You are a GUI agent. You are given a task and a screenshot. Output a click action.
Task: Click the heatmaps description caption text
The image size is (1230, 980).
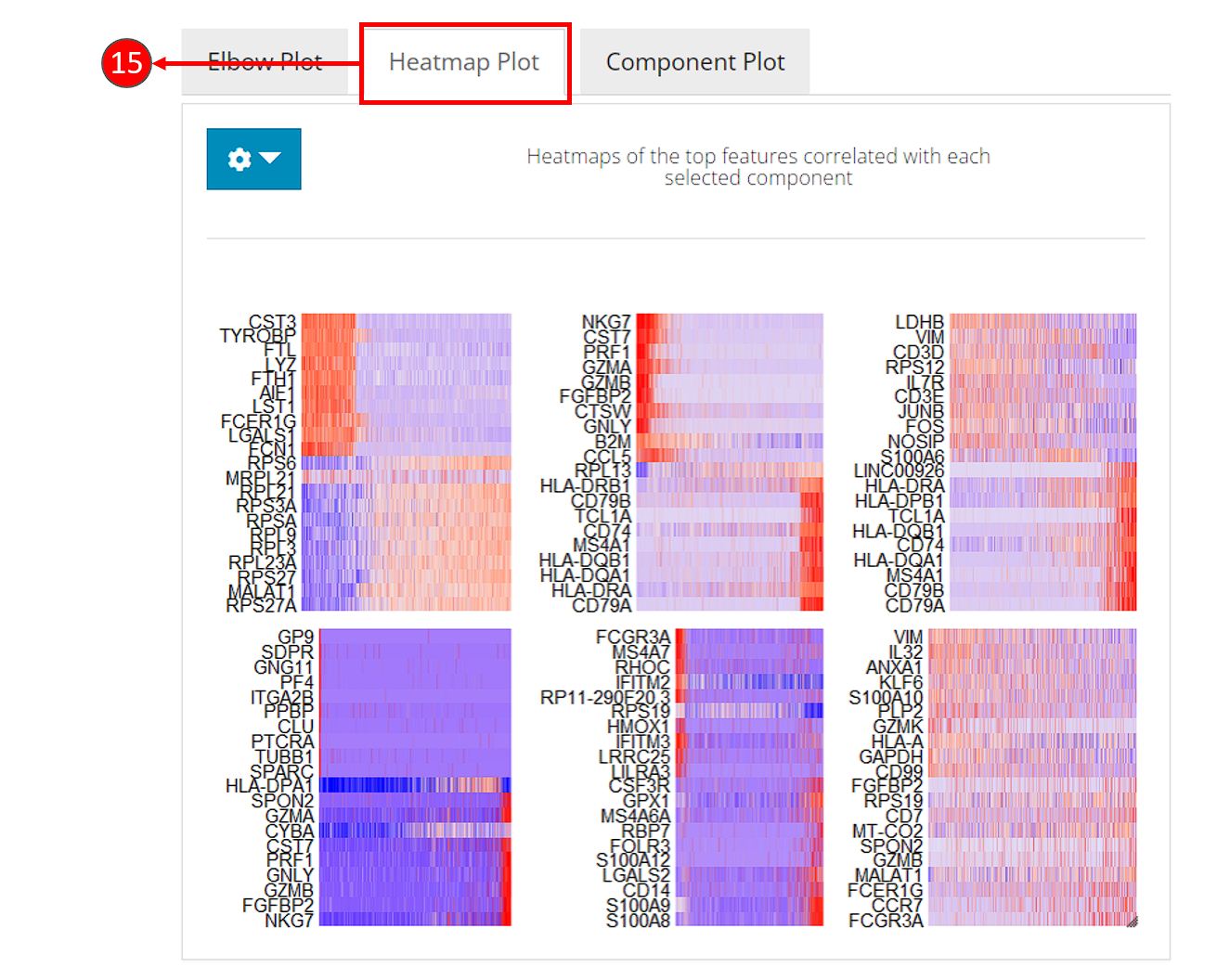click(x=757, y=167)
